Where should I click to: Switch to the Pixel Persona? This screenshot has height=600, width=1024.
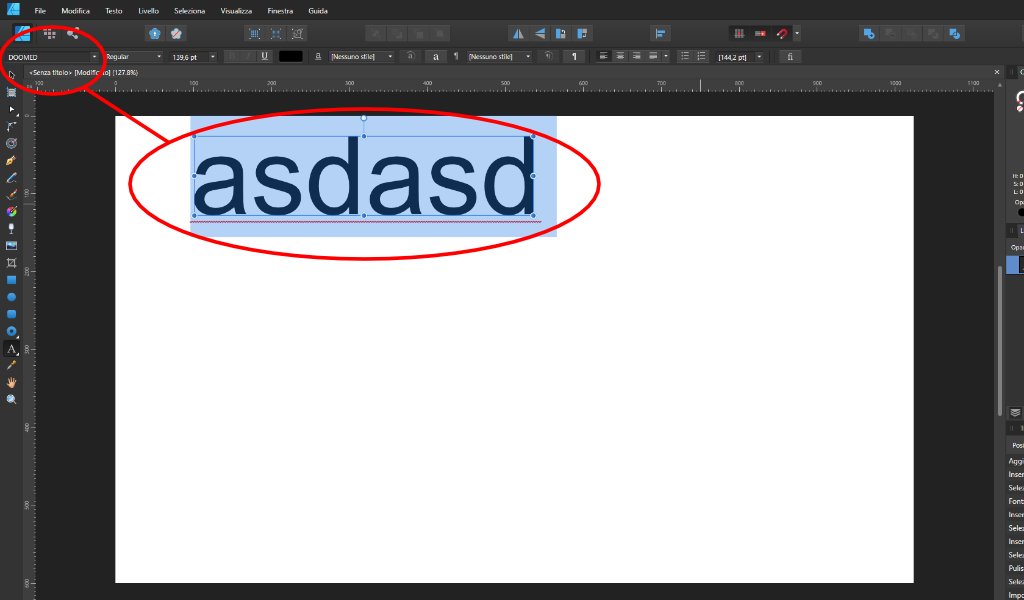click(x=50, y=33)
